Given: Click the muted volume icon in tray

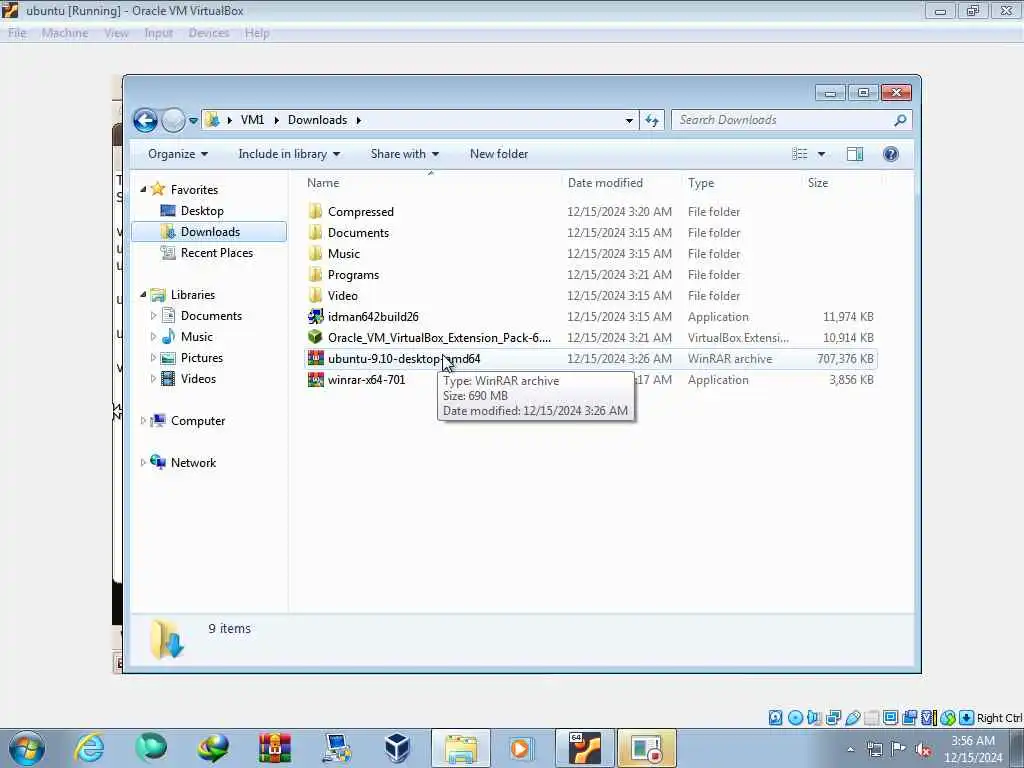Looking at the screenshot, I should [x=923, y=750].
